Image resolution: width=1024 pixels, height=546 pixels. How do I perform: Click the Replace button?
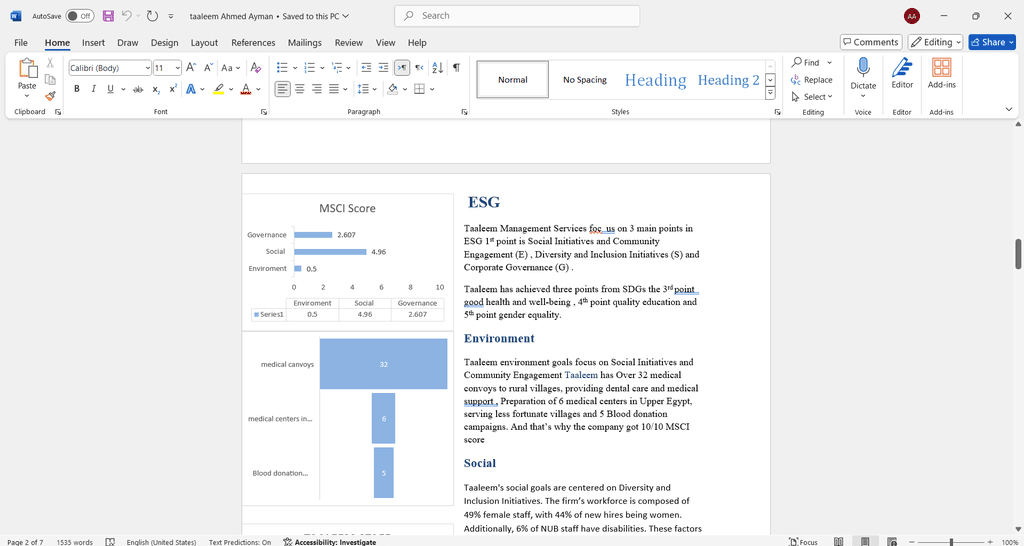pos(812,80)
